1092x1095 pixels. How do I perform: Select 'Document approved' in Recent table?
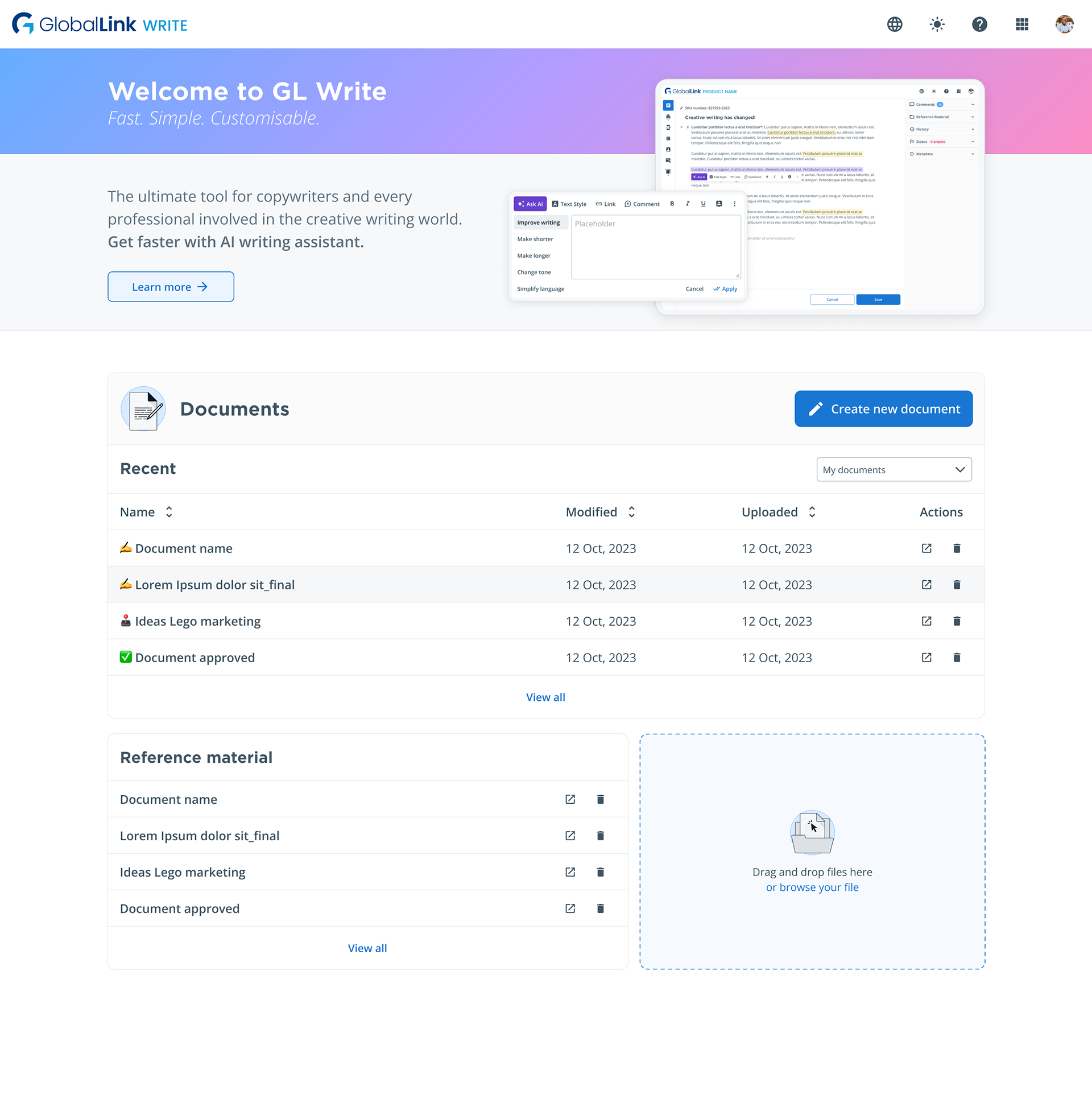coord(195,658)
